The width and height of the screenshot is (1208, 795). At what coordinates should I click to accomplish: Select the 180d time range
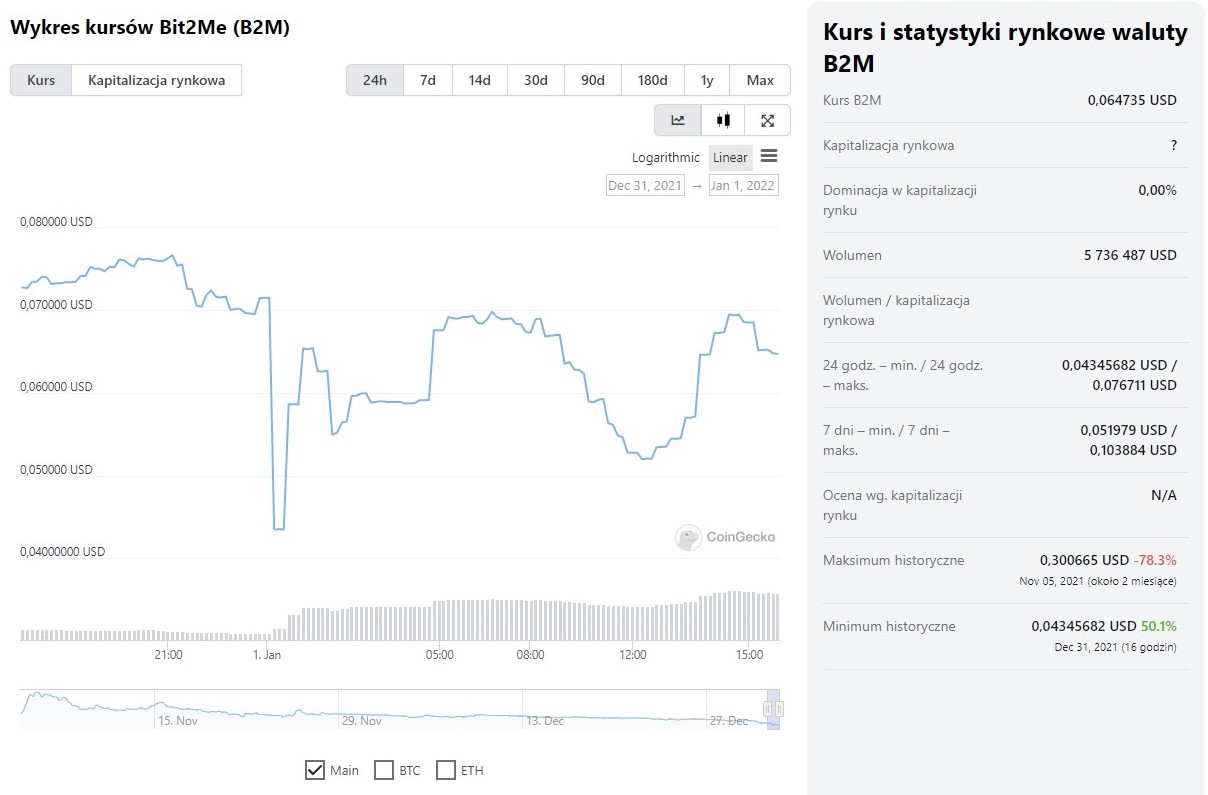pos(653,80)
